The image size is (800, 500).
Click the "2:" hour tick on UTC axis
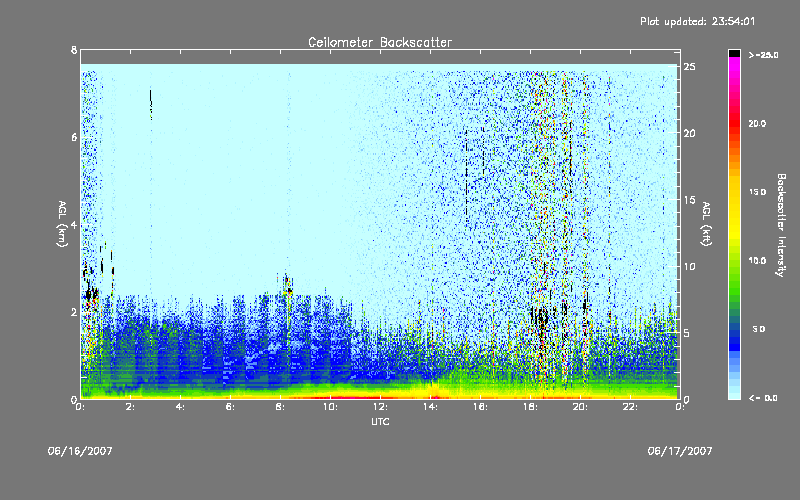point(130,407)
